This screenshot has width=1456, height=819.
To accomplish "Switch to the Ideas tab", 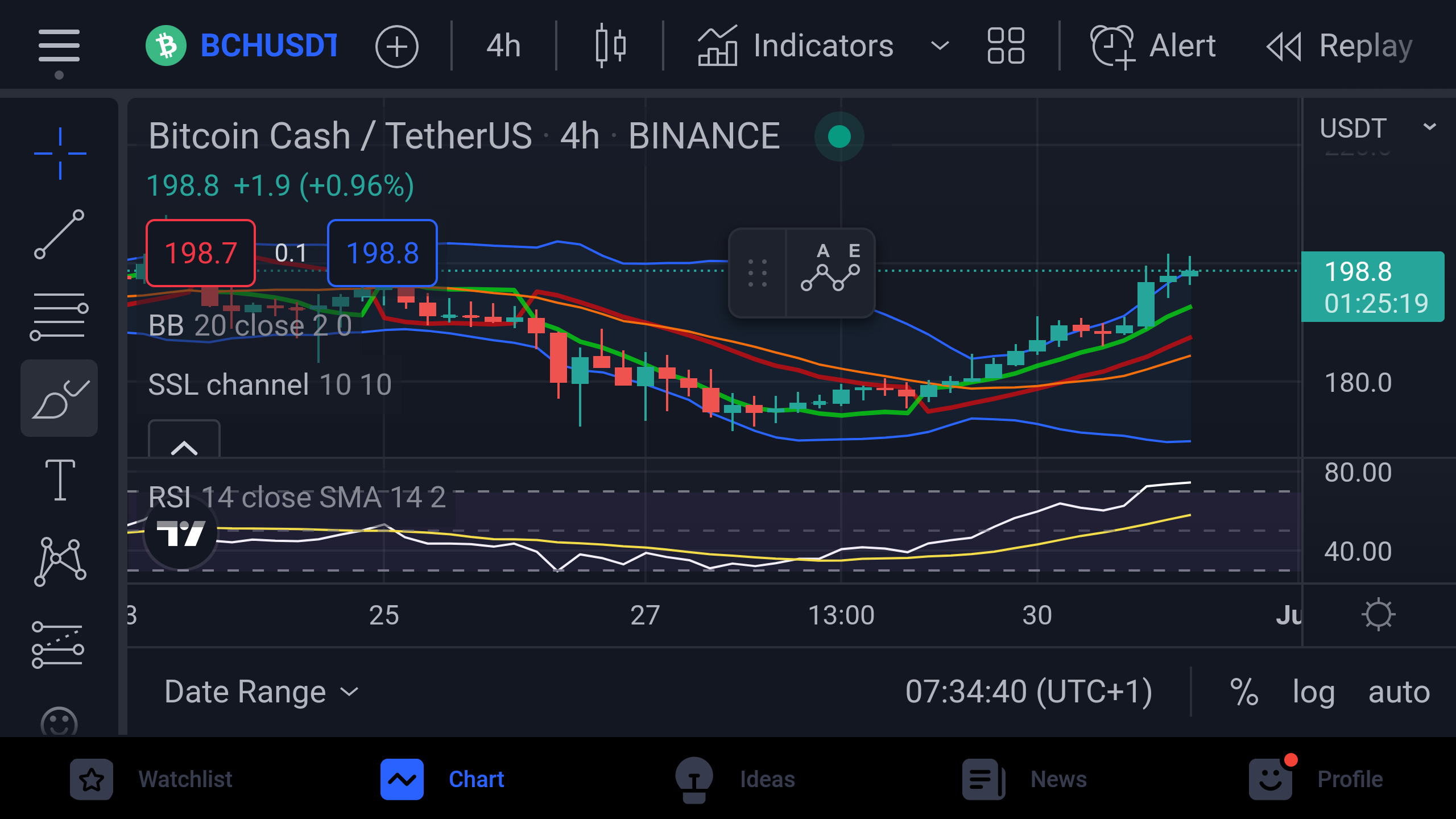I will click(x=735, y=779).
